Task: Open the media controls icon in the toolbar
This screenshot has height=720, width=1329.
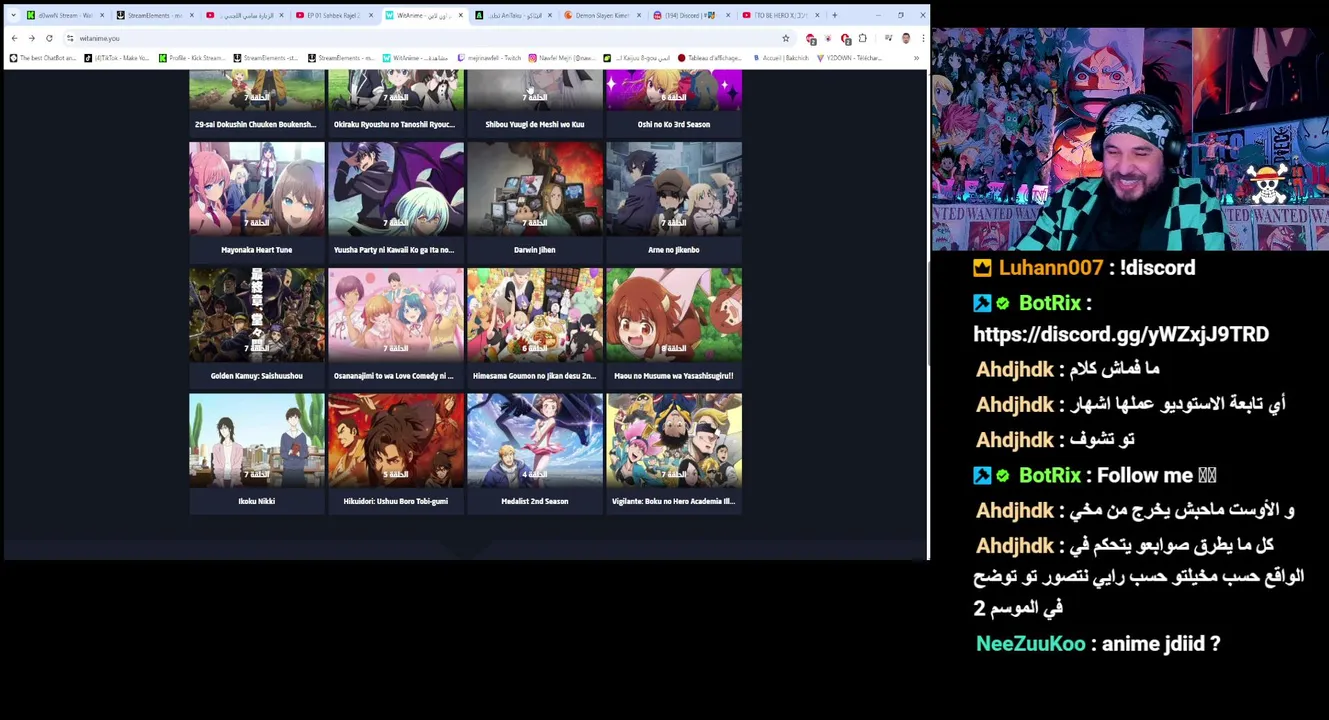Action: click(x=888, y=38)
